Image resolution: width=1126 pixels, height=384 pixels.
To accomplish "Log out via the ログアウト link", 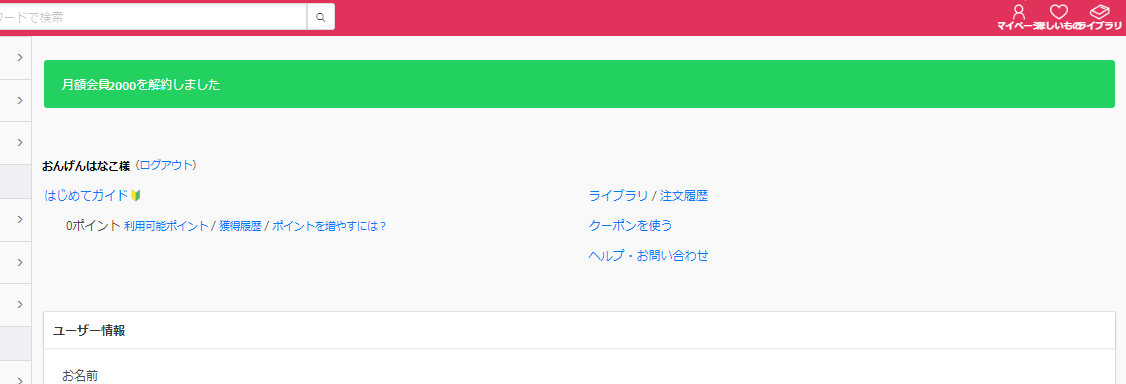I will [167, 165].
